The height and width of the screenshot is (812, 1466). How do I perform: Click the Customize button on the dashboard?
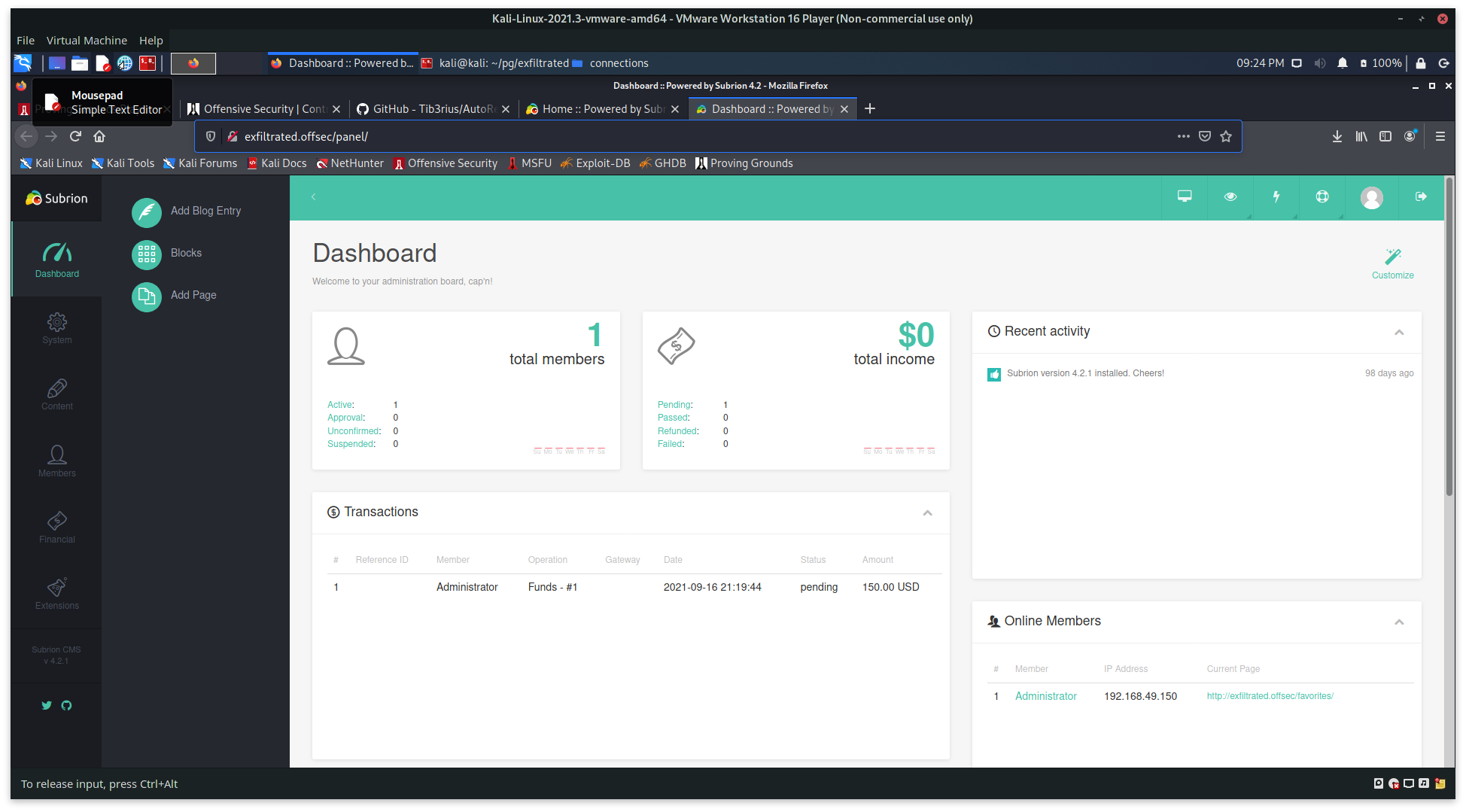pos(1391,262)
